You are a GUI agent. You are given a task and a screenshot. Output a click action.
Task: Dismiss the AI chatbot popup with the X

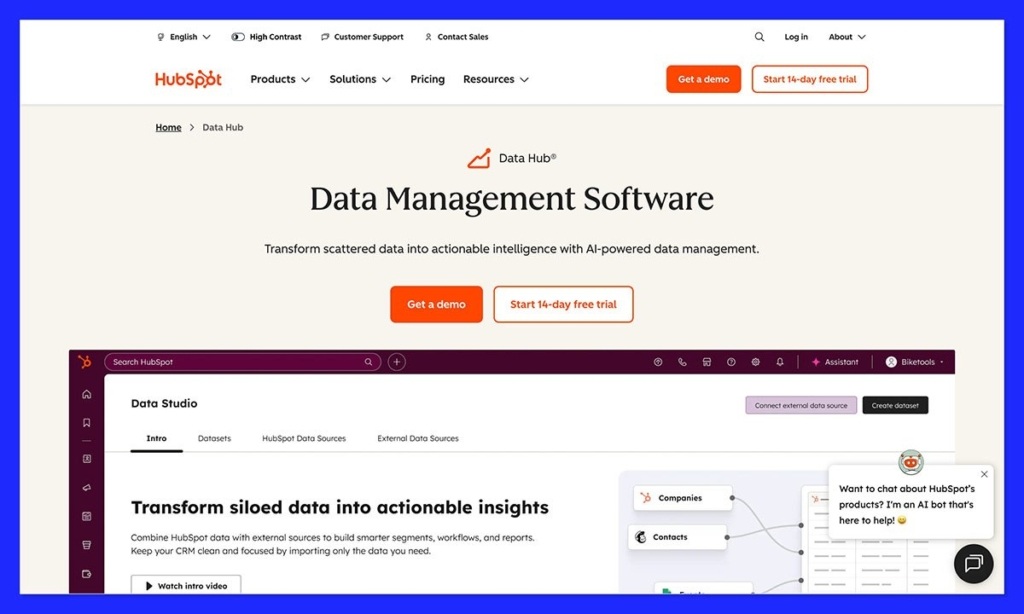click(984, 474)
